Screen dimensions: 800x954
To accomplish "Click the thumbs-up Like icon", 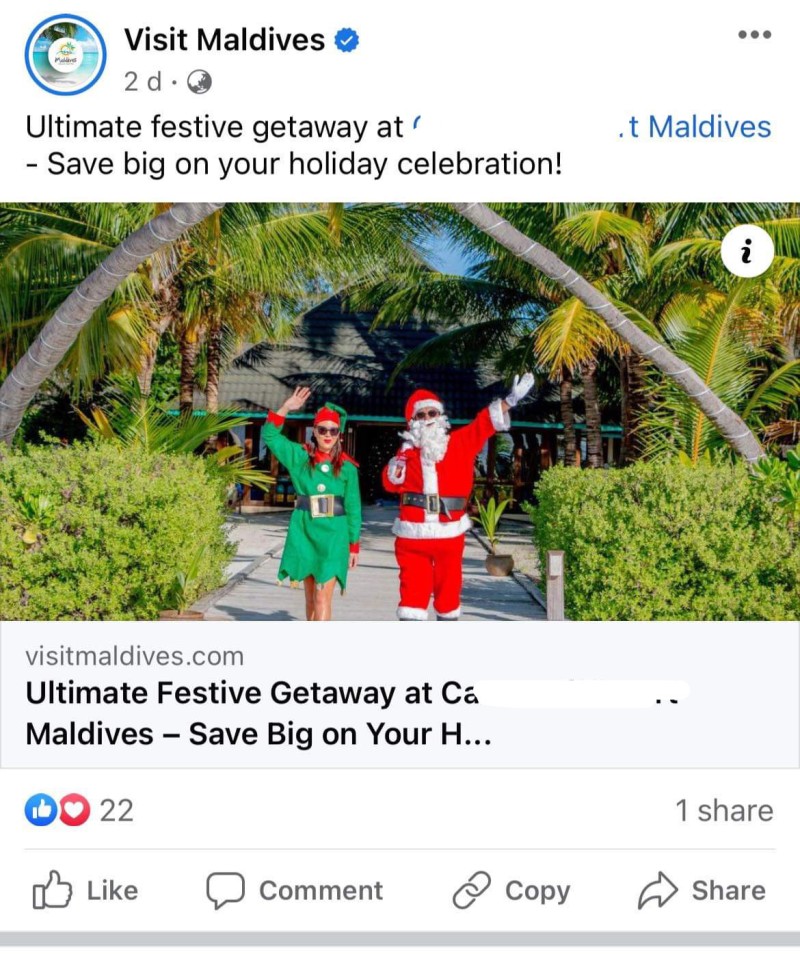I will (51, 890).
